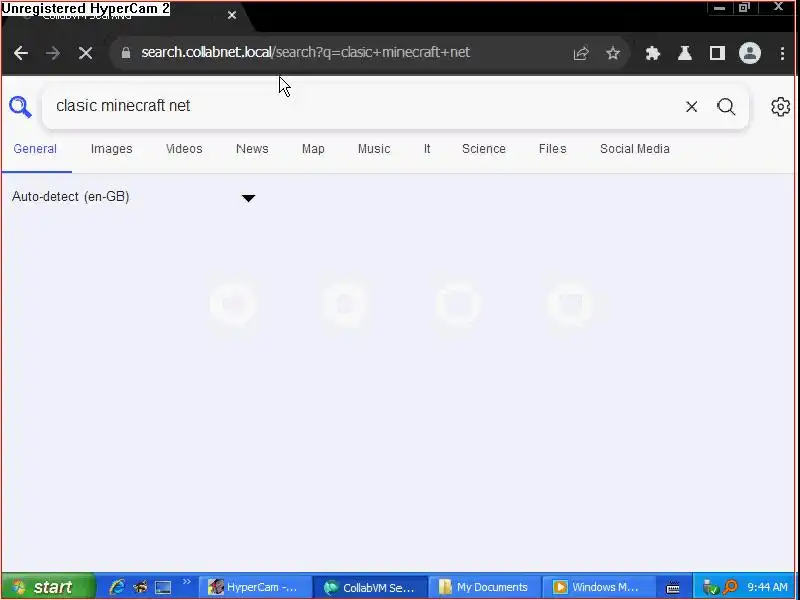The height and width of the screenshot is (600, 800).
Task: Go back with the browser back arrow
Action: tap(21, 53)
